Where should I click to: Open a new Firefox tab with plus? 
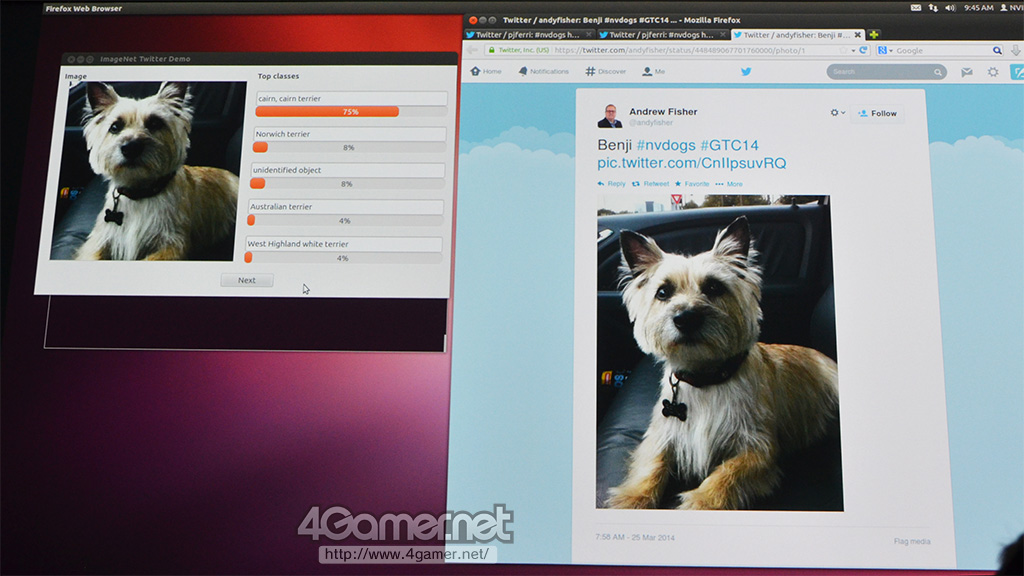pos(874,35)
